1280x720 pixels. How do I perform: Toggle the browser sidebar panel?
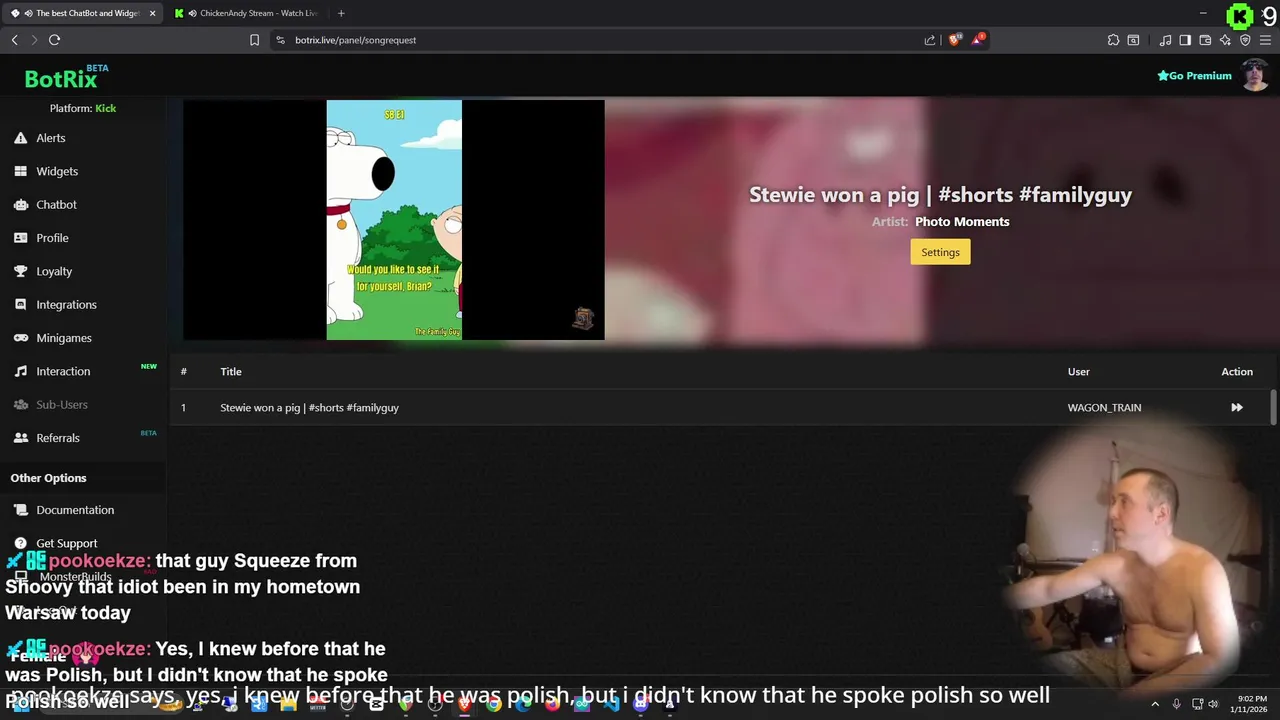tap(1185, 40)
